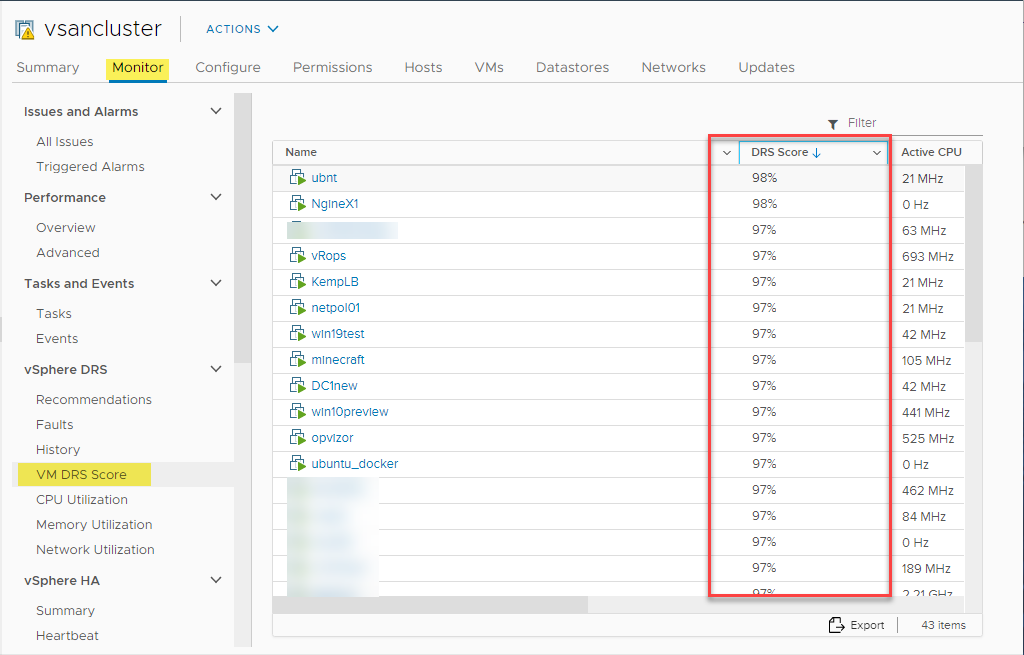
Task: Select CPU Utilization in sidebar
Action: pyautogui.click(x=82, y=500)
